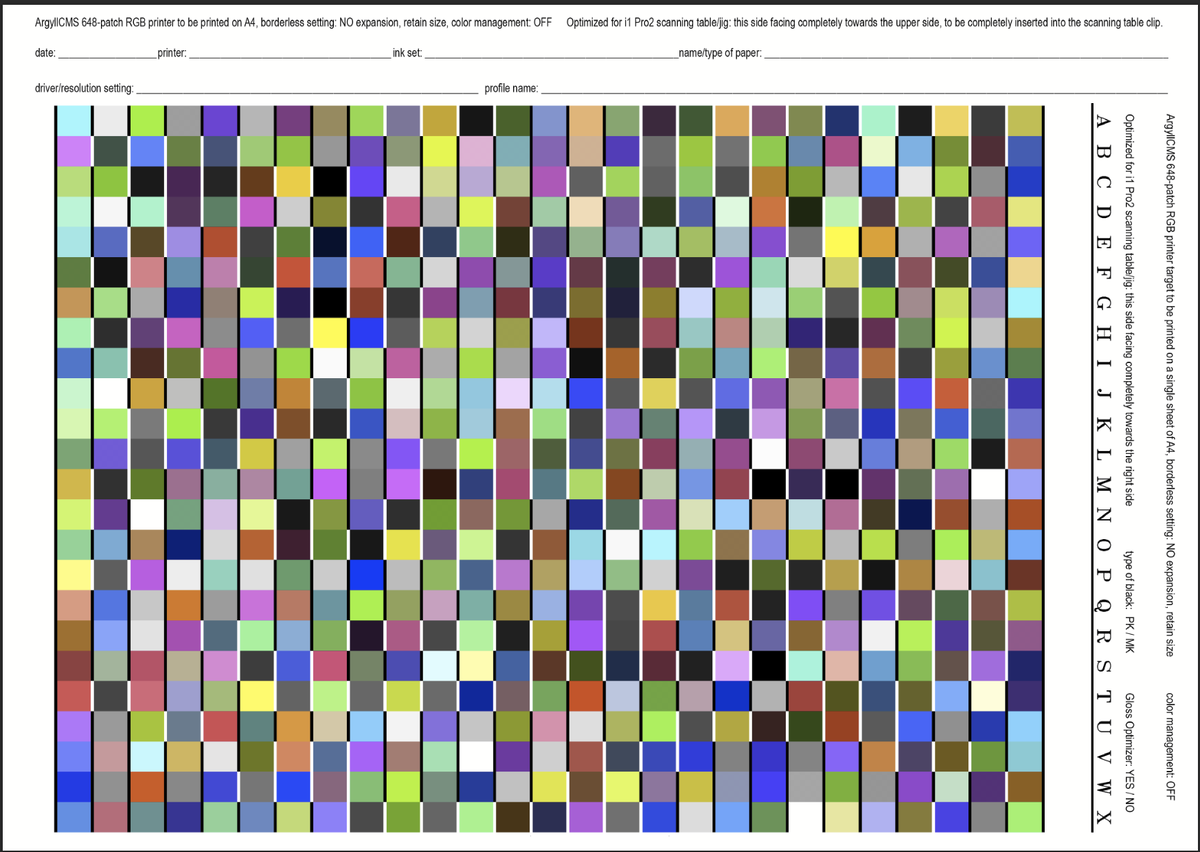1200x852 pixels.
Task: Select the orange patch in row D
Action: [x=771, y=211]
